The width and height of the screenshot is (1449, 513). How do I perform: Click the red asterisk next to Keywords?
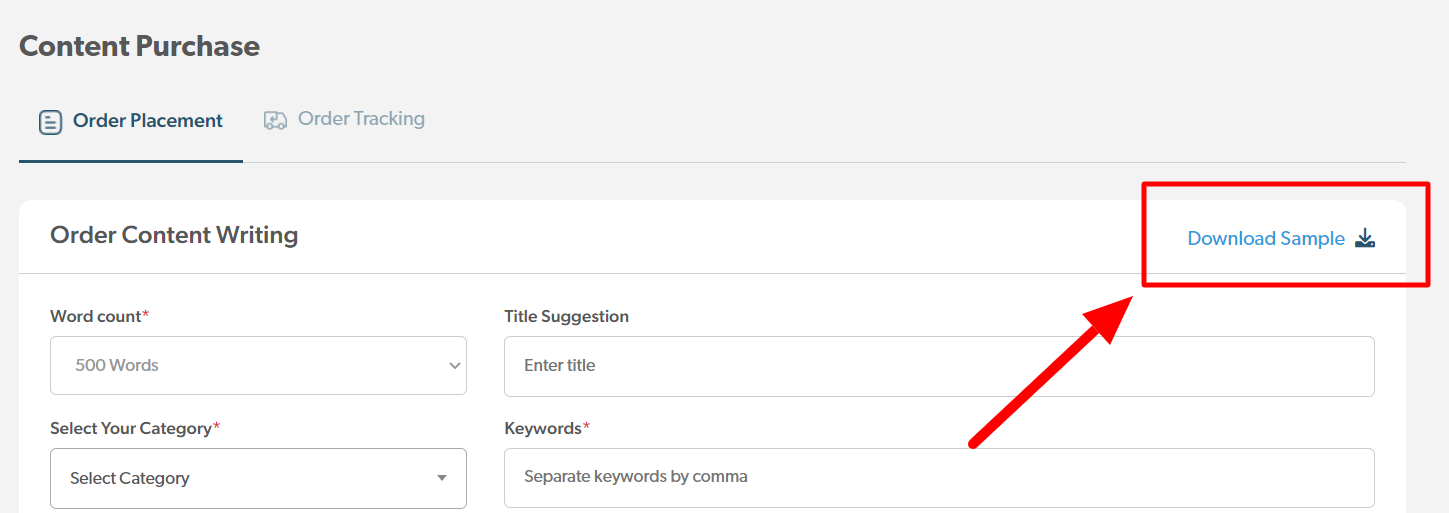click(587, 427)
